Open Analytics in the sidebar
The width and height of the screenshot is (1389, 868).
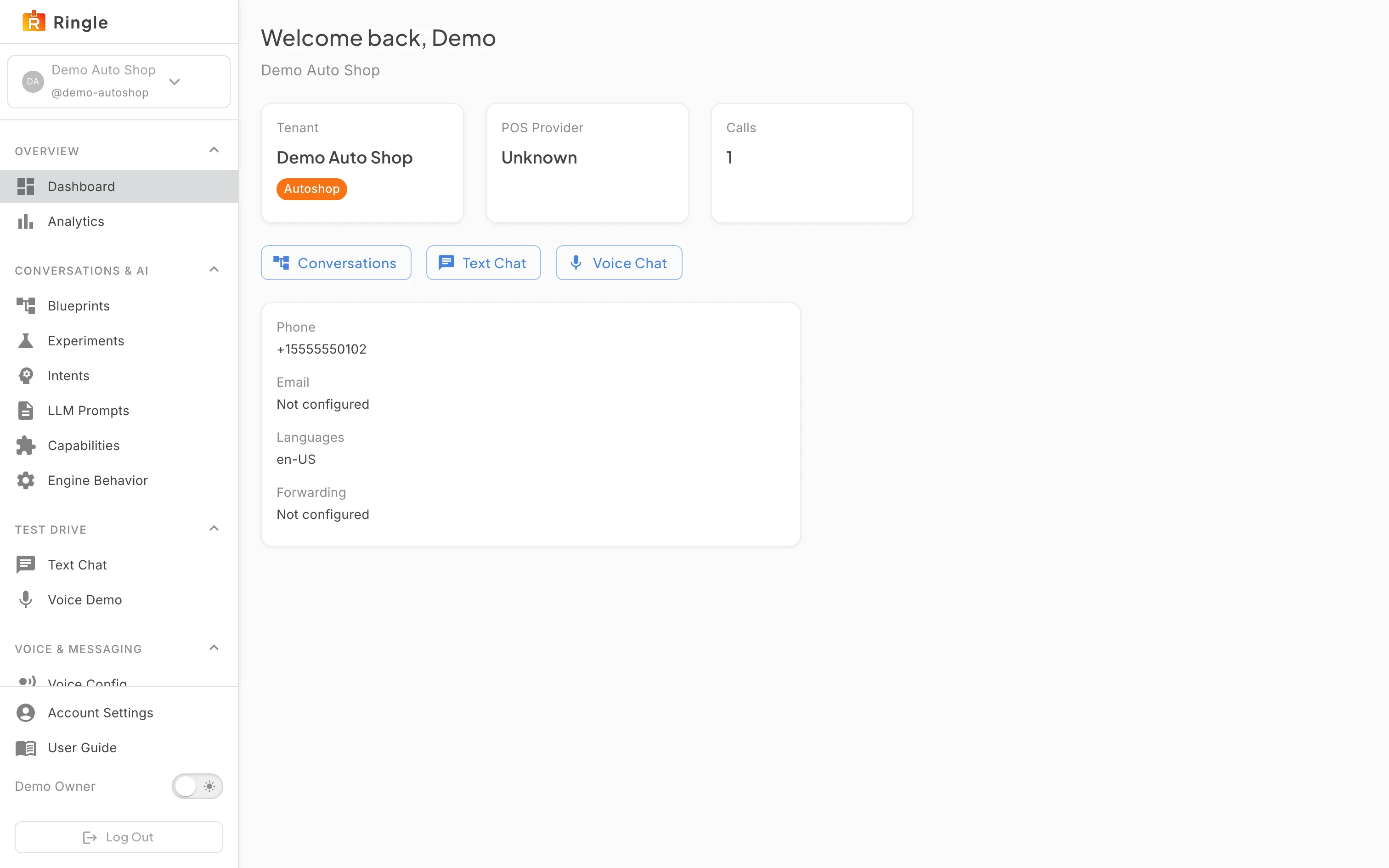point(119,221)
